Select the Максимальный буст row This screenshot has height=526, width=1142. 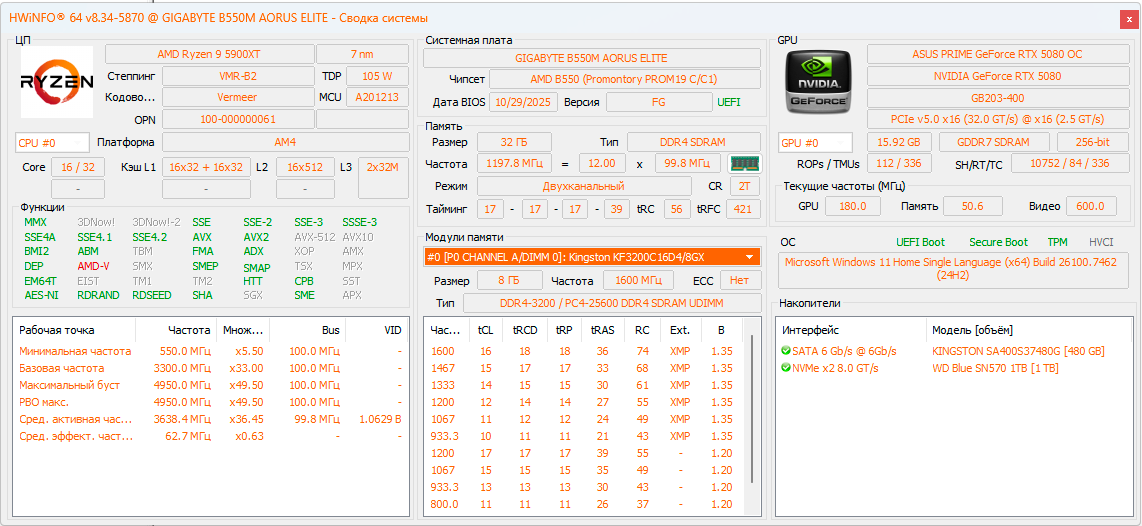pyautogui.click(x=211, y=385)
